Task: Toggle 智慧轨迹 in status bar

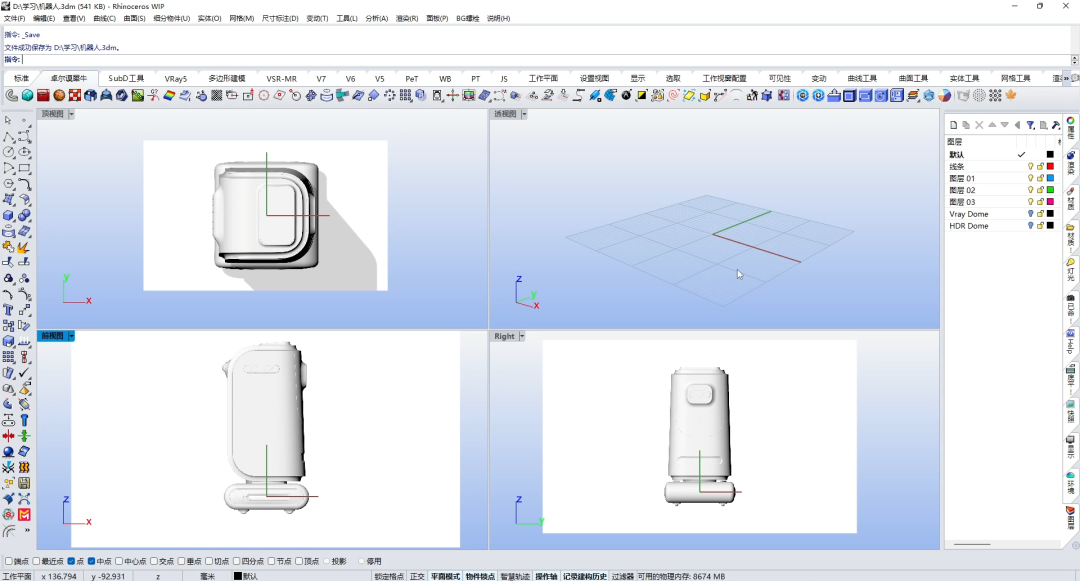Action: [515, 576]
